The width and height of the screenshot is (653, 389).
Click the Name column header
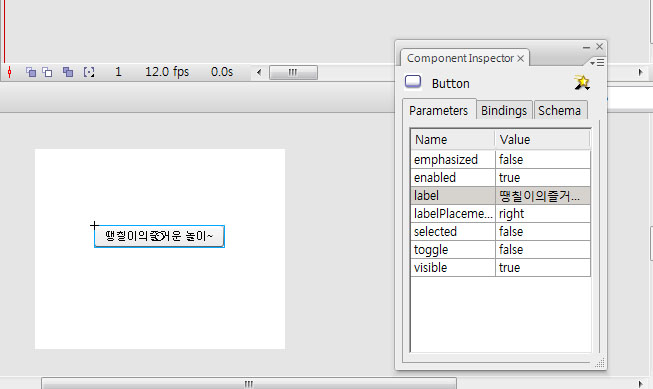click(x=453, y=140)
